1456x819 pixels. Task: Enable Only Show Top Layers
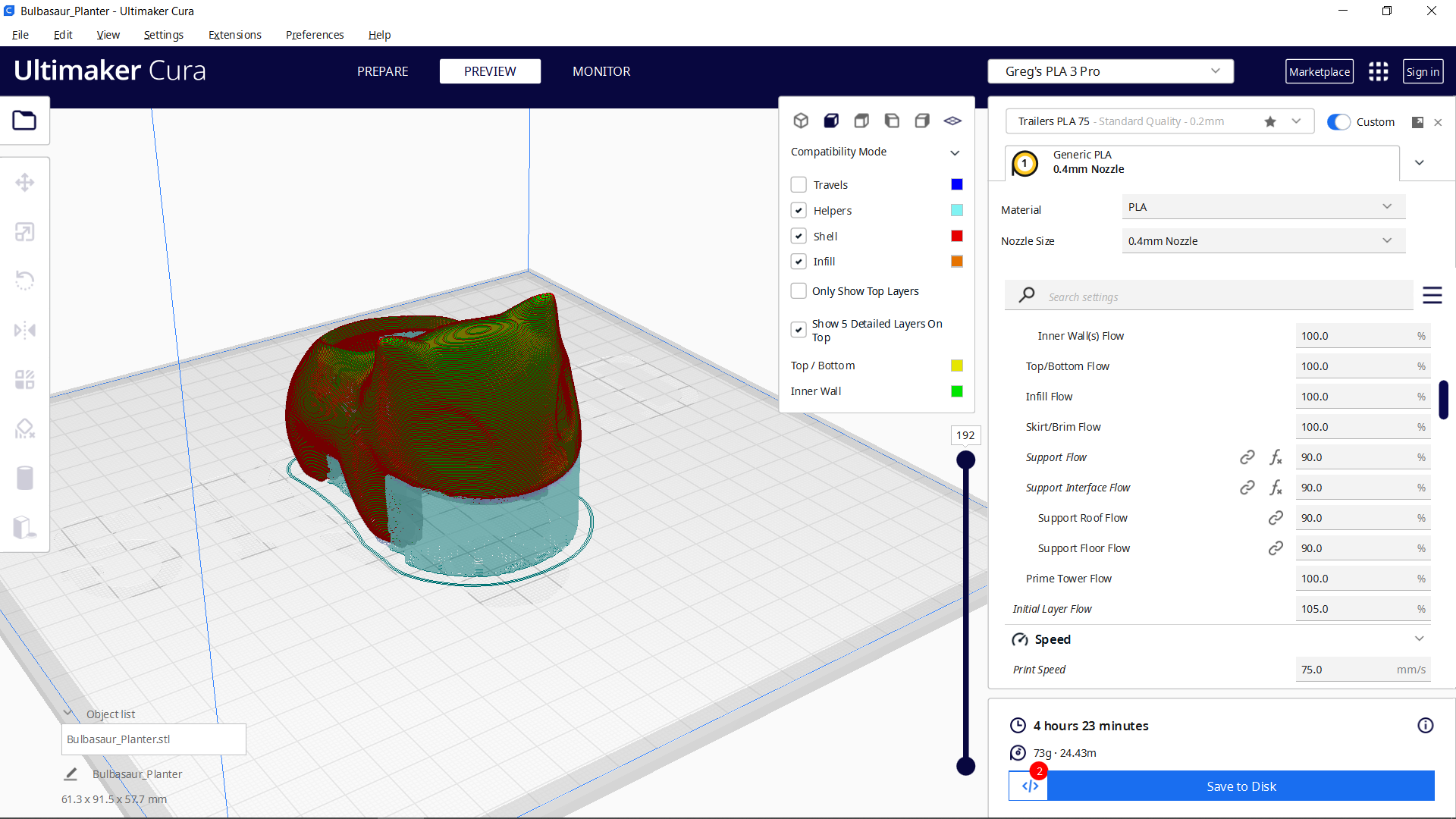[x=799, y=290]
